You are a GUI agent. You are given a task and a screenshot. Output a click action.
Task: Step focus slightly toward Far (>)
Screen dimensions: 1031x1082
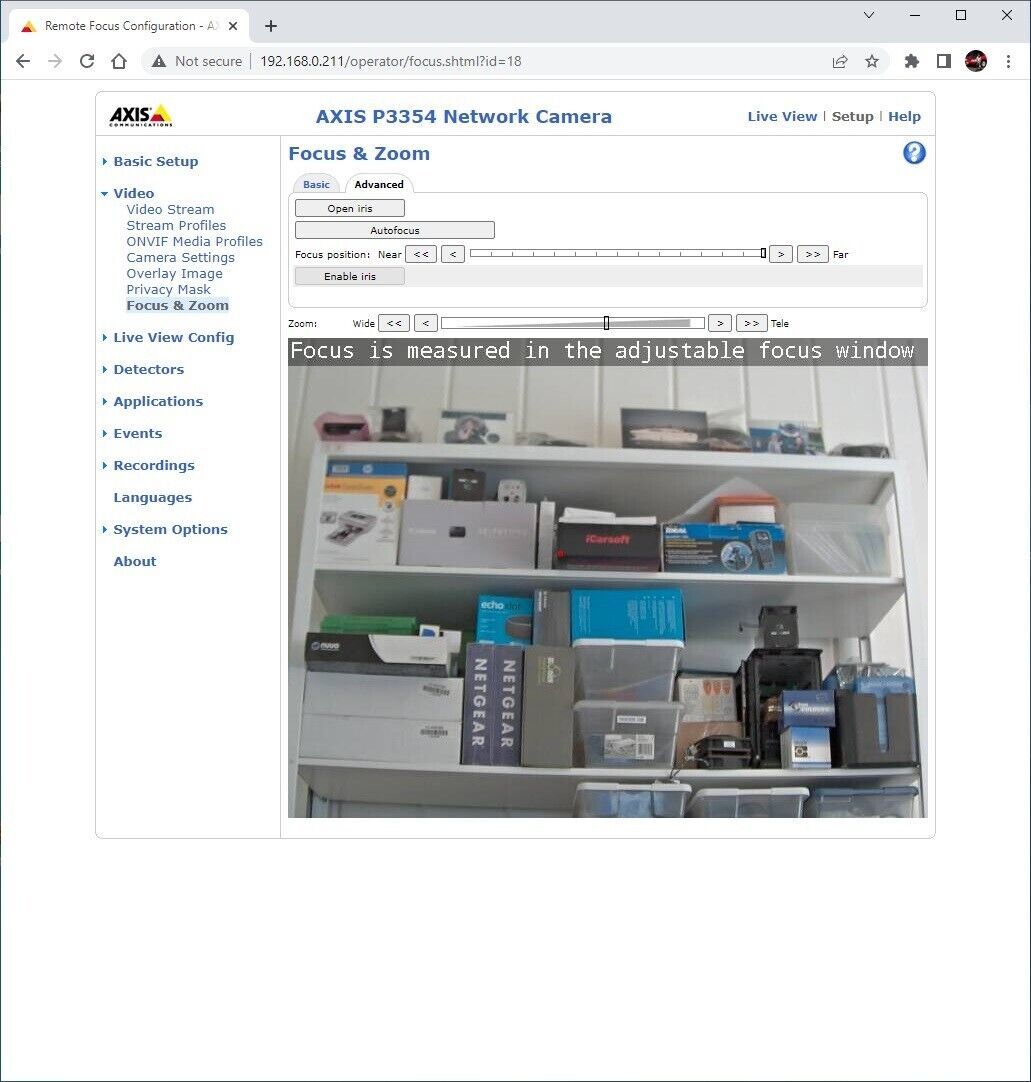pyautogui.click(x=780, y=255)
